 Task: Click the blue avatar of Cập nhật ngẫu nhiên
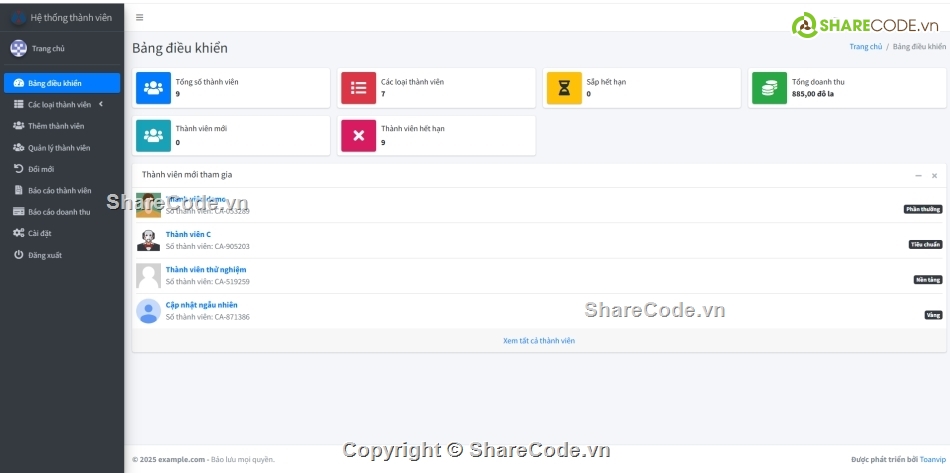(x=148, y=311)
